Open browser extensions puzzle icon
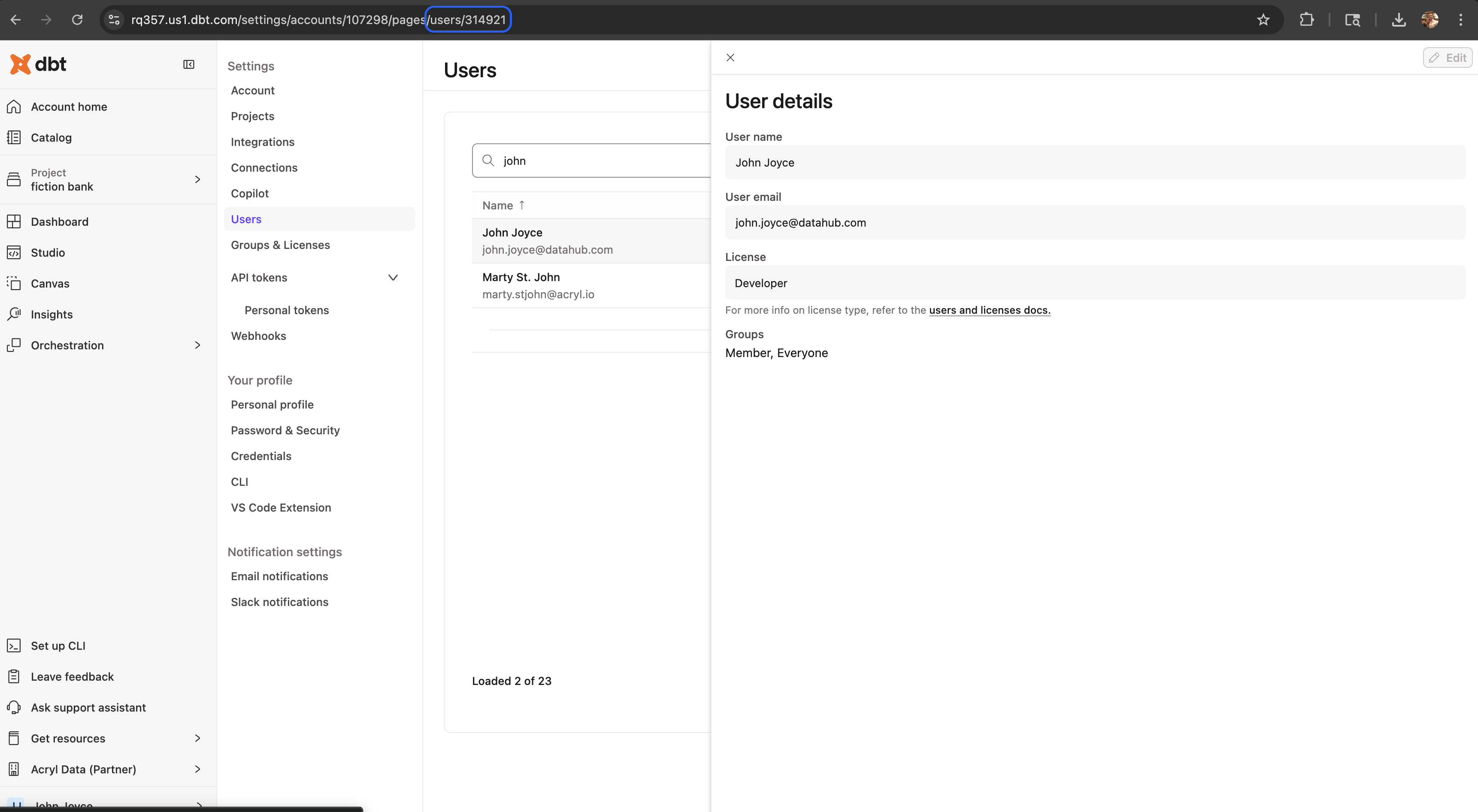The image size is (1478, 812). click(x=1306, y=20)
